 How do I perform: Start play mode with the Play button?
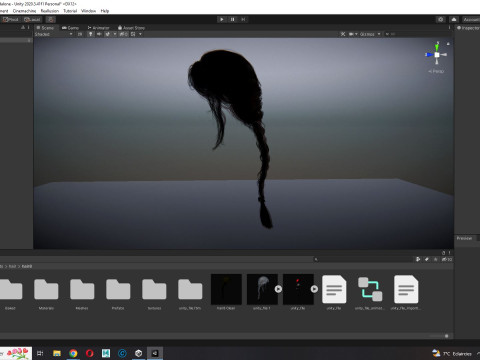pos(222,19)
